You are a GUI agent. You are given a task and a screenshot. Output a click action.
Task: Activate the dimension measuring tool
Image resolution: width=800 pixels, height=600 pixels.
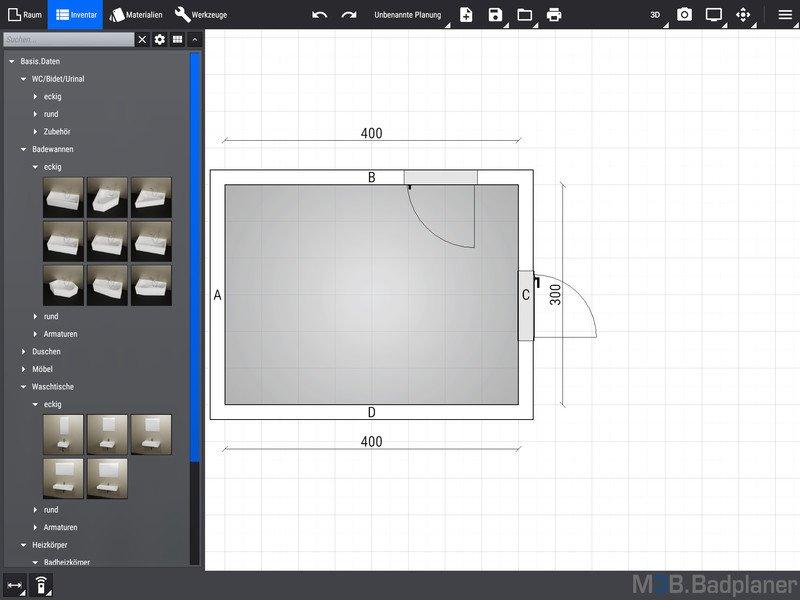pos(14,585)
